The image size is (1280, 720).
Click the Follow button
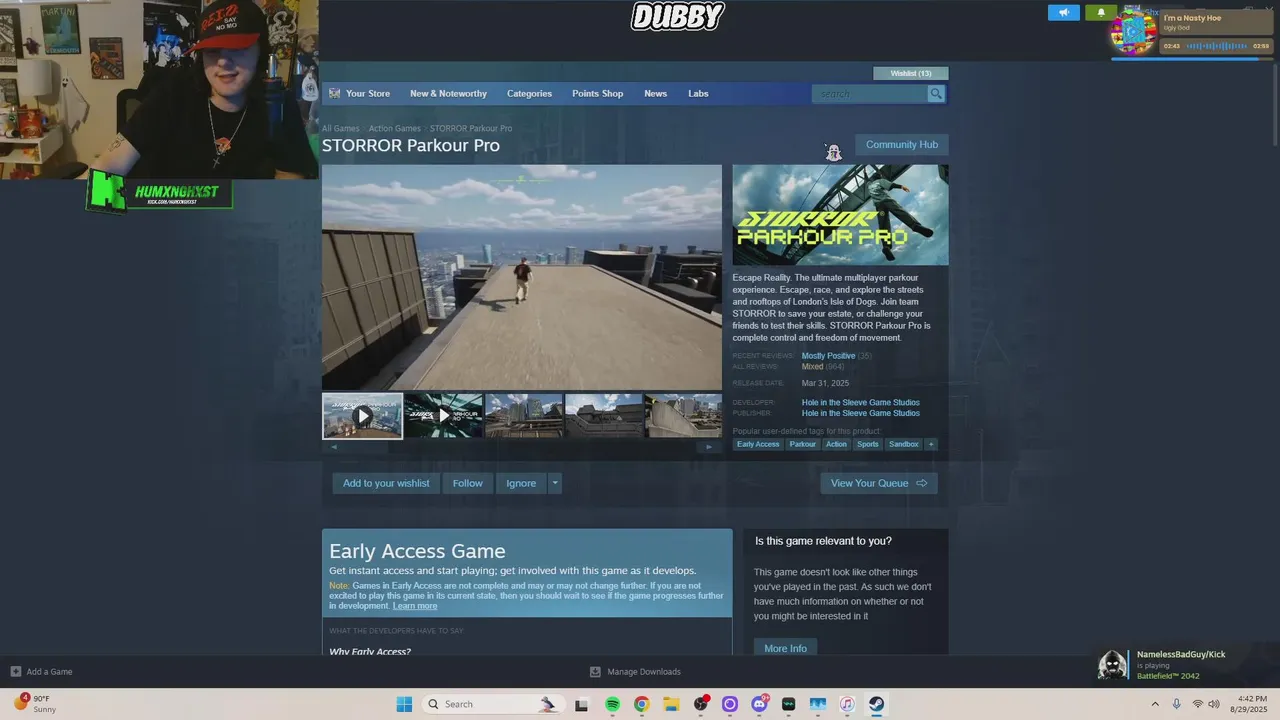467,483
